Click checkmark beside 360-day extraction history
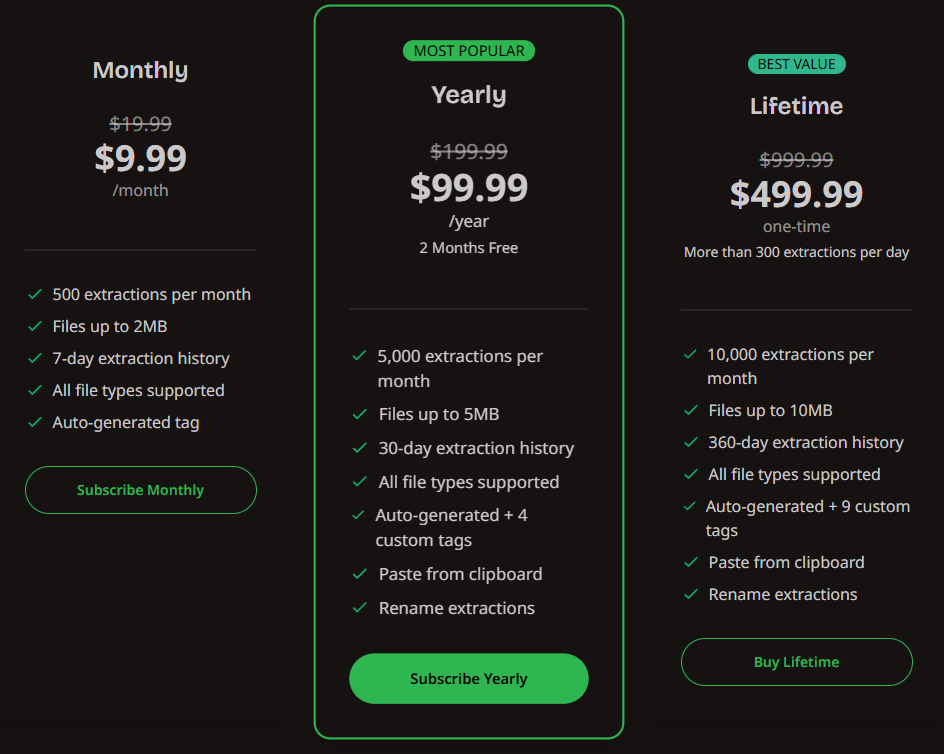Image resolution: width=944 pixels, height=754 pixels. (x=690, y=443)
